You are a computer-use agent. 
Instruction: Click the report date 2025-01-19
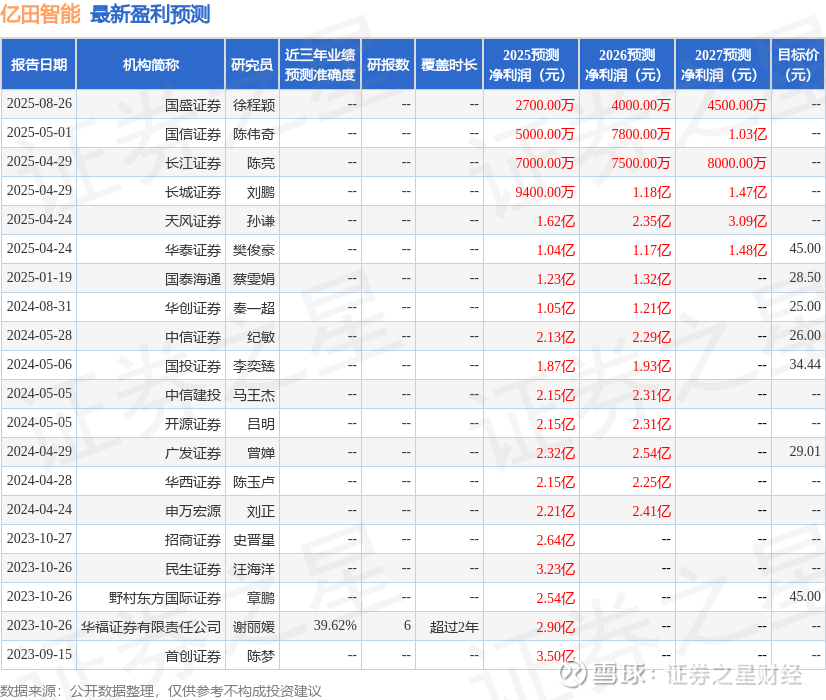click(39, 277)
